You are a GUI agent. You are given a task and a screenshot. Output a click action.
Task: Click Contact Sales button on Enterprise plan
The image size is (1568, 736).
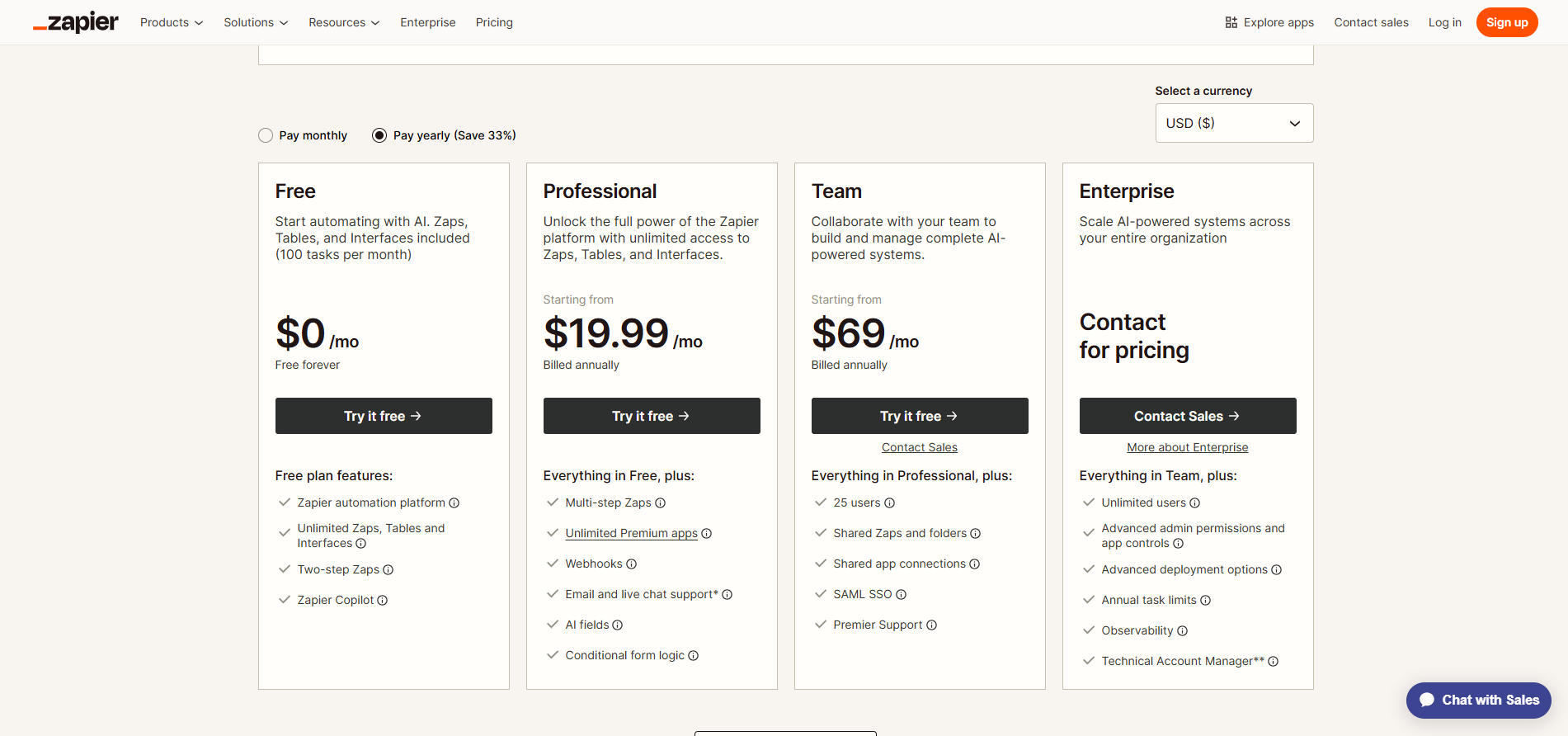(x=1188, y=416)
